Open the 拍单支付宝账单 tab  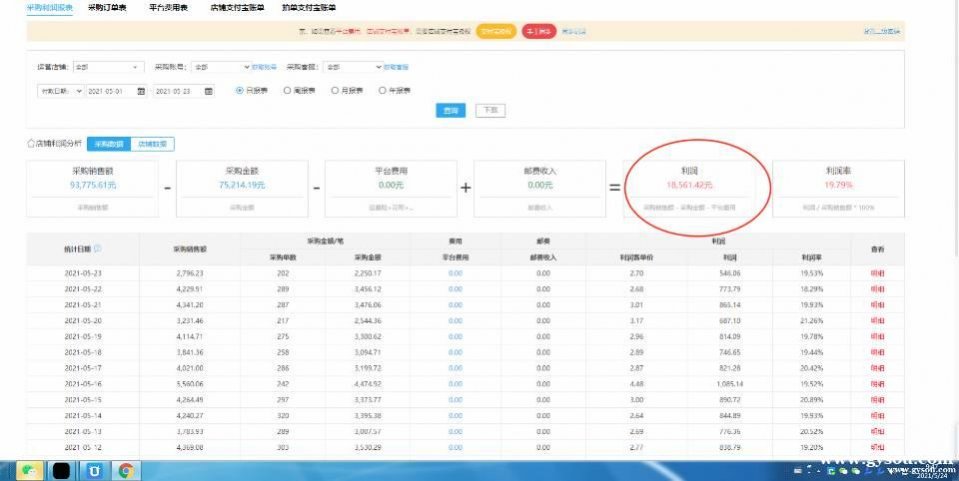(x=309, y=8)
